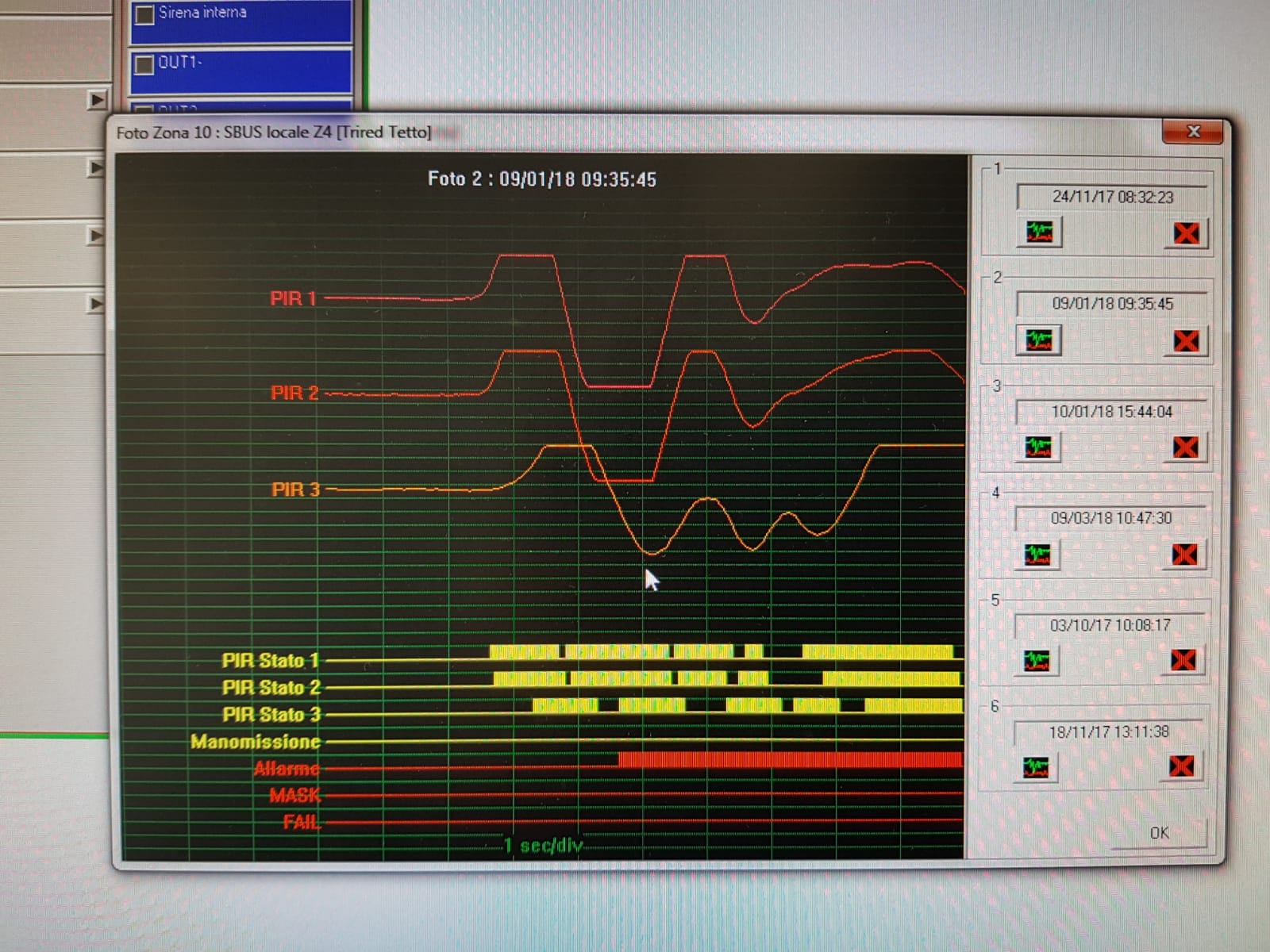Viewport: 1270px width, 952px height.
Task: Click the PIR 3 trace label
Action: [295, 489]
